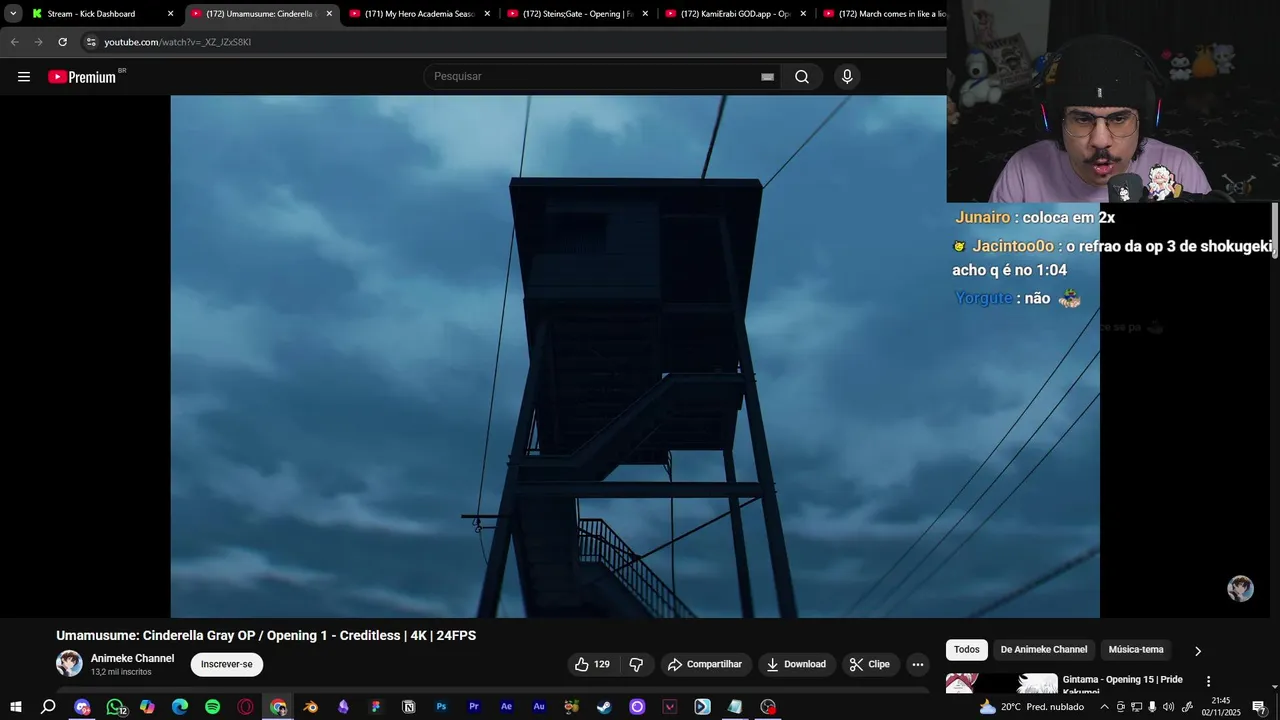This screenshot has width=1280, height=720.
Task: Open Spotify from taskbar
Action: point(212,707)
